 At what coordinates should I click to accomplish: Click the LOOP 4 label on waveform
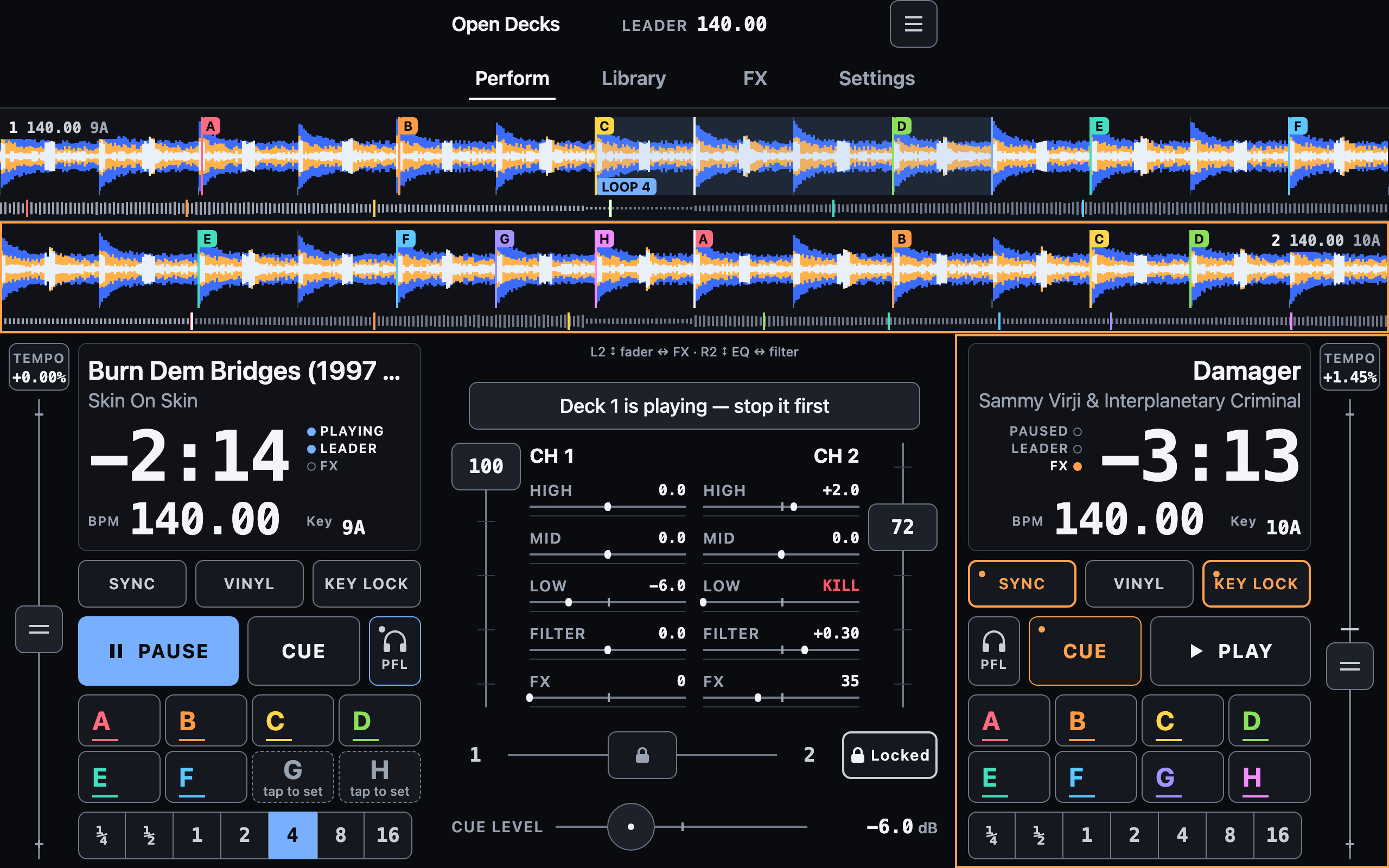[626, 187]
